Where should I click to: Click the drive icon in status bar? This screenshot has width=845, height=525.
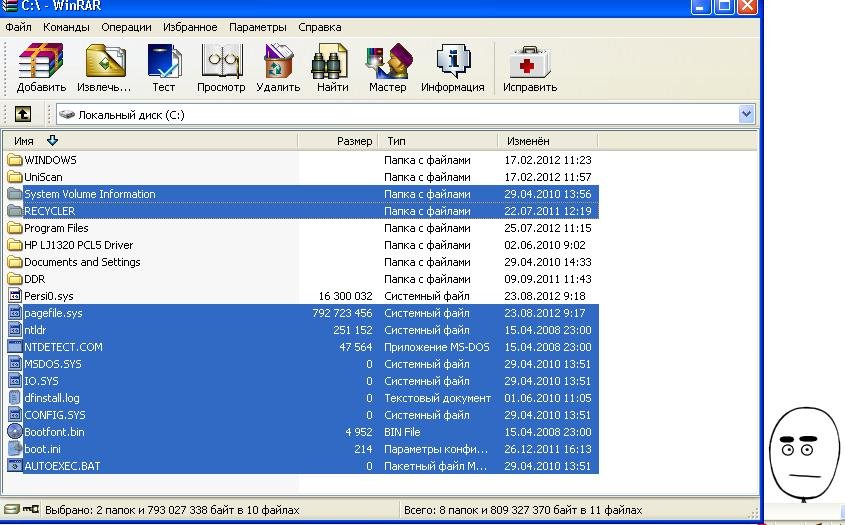coord(11,509)
